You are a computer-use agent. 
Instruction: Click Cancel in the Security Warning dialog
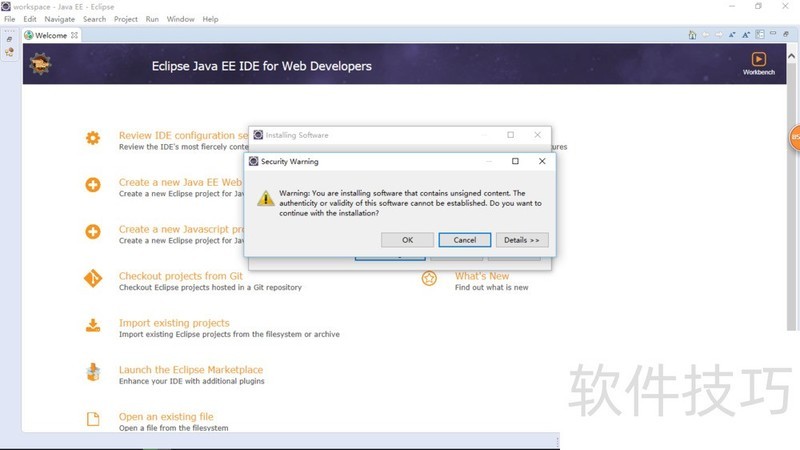point(464,240)
